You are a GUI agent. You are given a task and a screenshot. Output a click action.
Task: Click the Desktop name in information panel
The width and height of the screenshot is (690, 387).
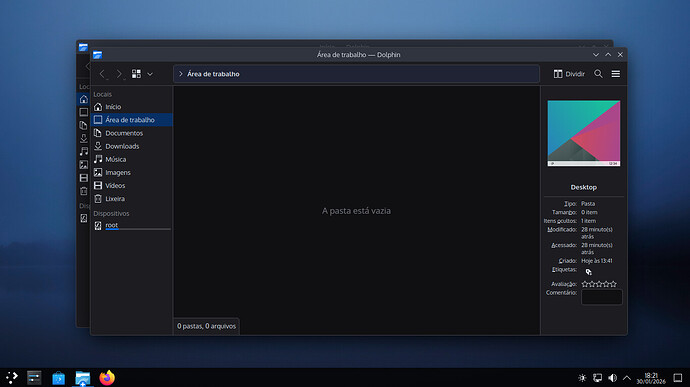(584, 187)
